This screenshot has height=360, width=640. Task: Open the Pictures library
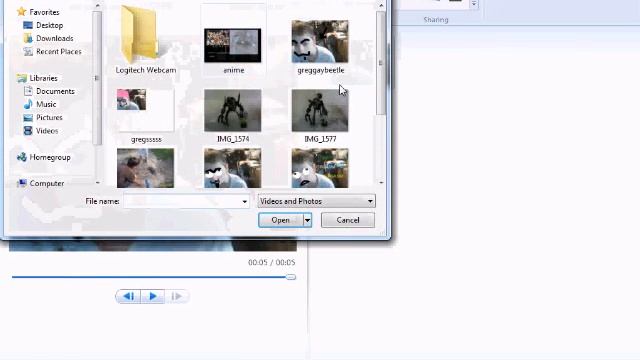49,117
